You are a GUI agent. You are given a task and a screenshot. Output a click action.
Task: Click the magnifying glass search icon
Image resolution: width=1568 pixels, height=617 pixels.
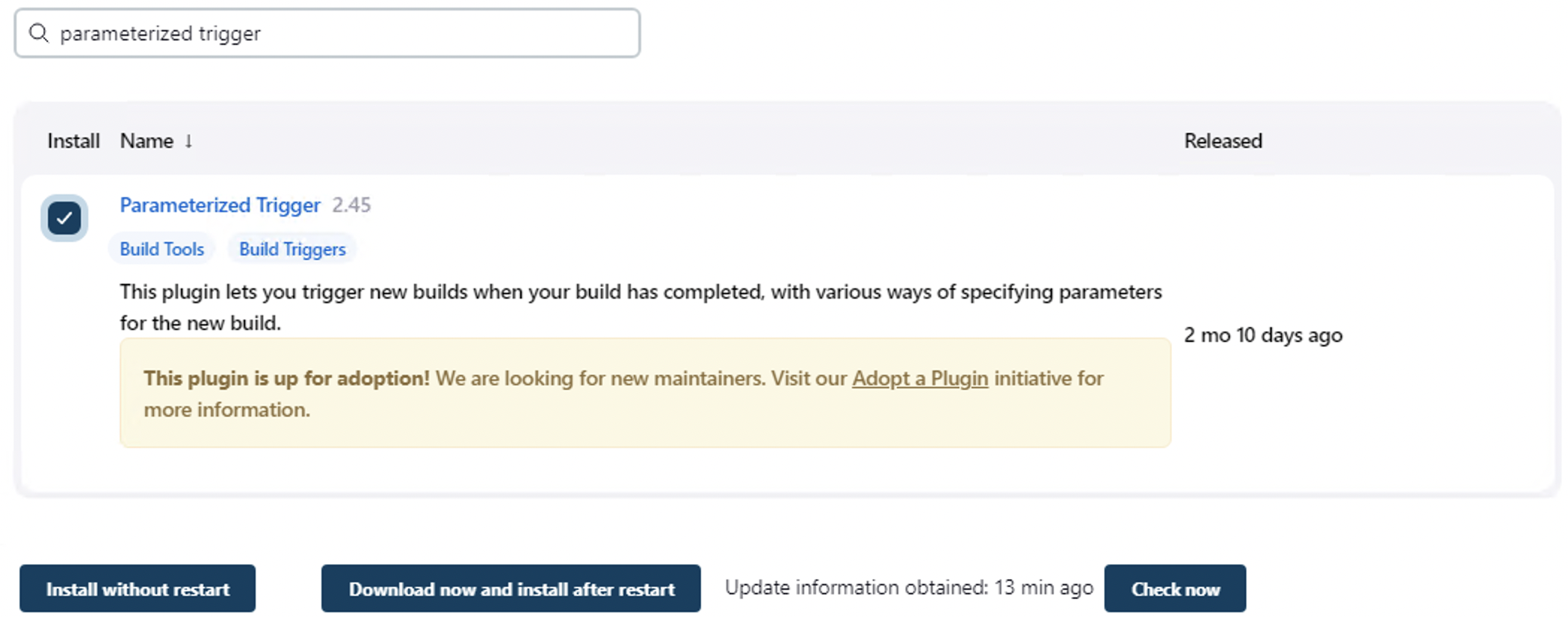click(x=39, y=33)
